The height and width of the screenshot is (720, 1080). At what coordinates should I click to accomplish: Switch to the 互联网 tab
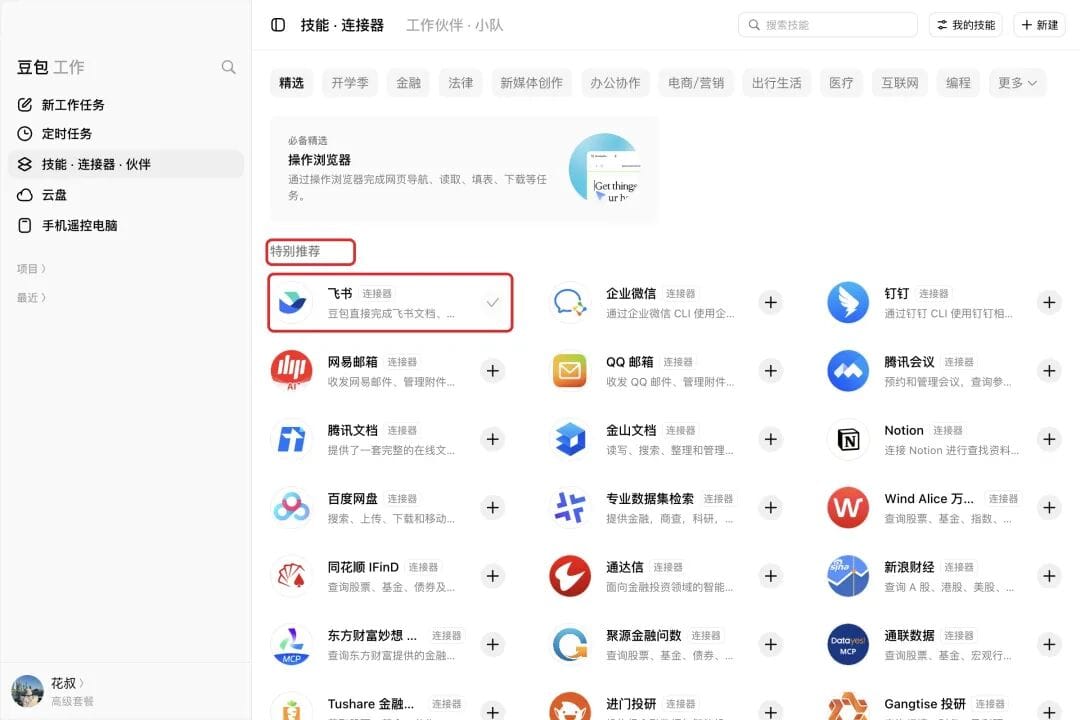click(900, 83)
